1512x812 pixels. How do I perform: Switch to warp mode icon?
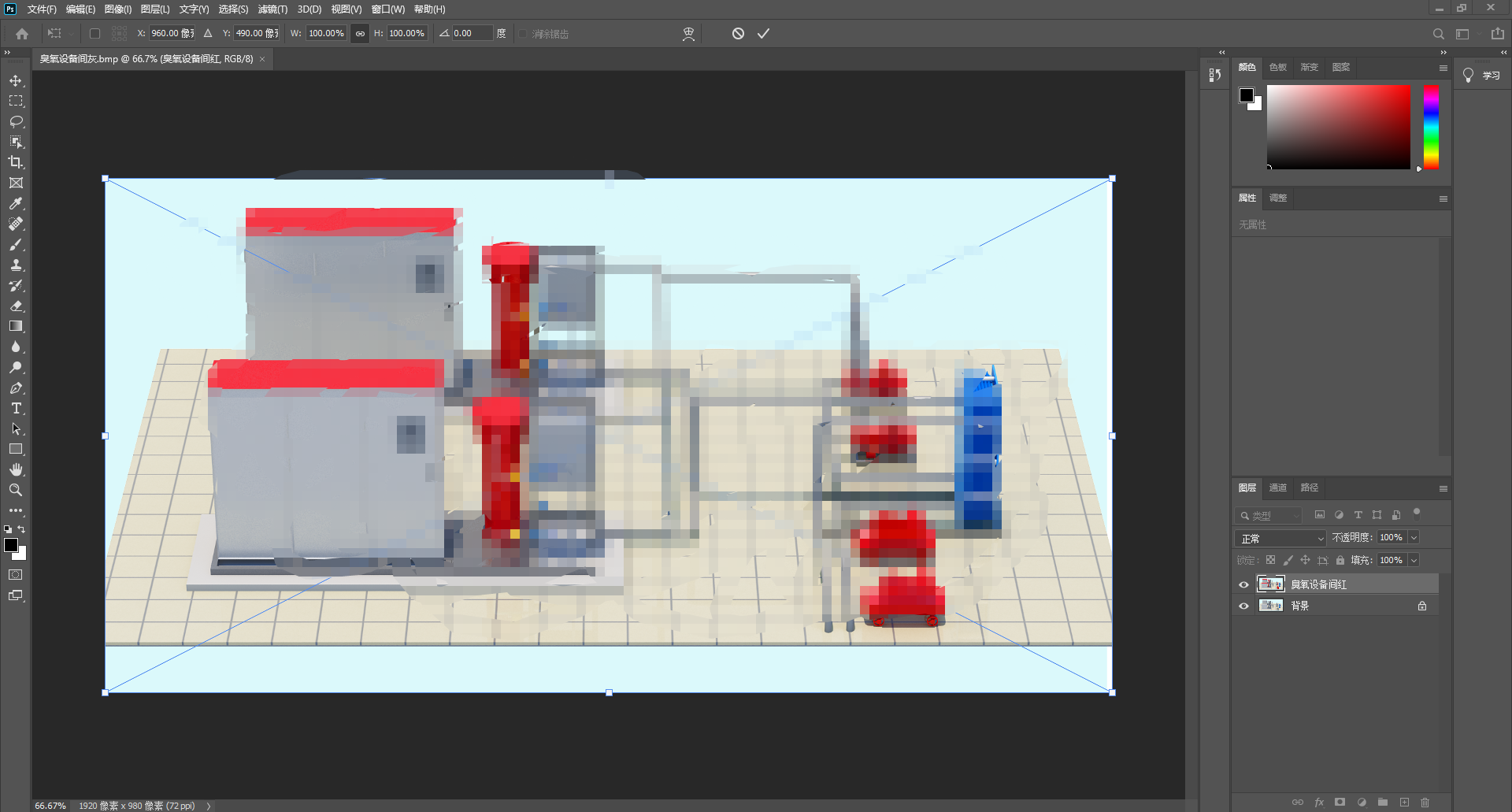coord(688,33)
